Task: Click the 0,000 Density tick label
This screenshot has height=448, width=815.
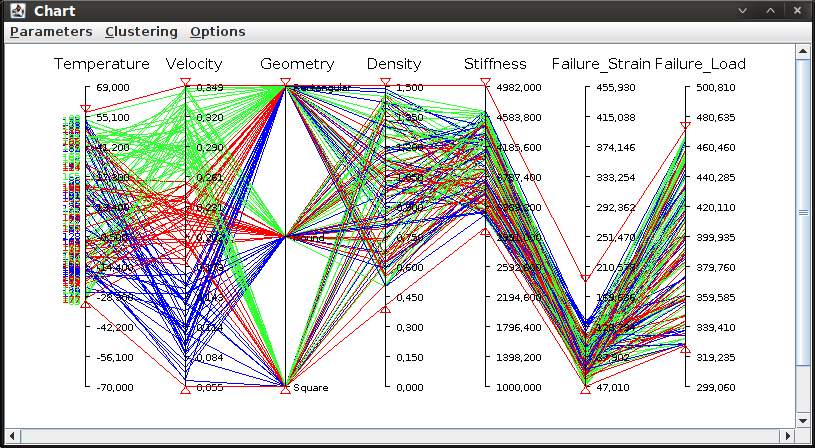Action: pyautogui.click(x=409, y=388)
